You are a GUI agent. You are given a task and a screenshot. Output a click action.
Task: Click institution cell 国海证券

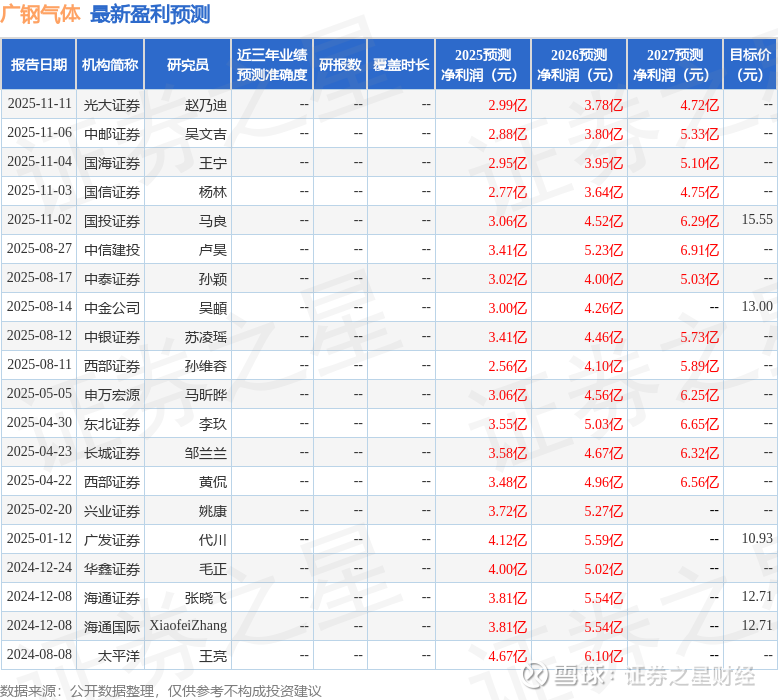(112, 163)
